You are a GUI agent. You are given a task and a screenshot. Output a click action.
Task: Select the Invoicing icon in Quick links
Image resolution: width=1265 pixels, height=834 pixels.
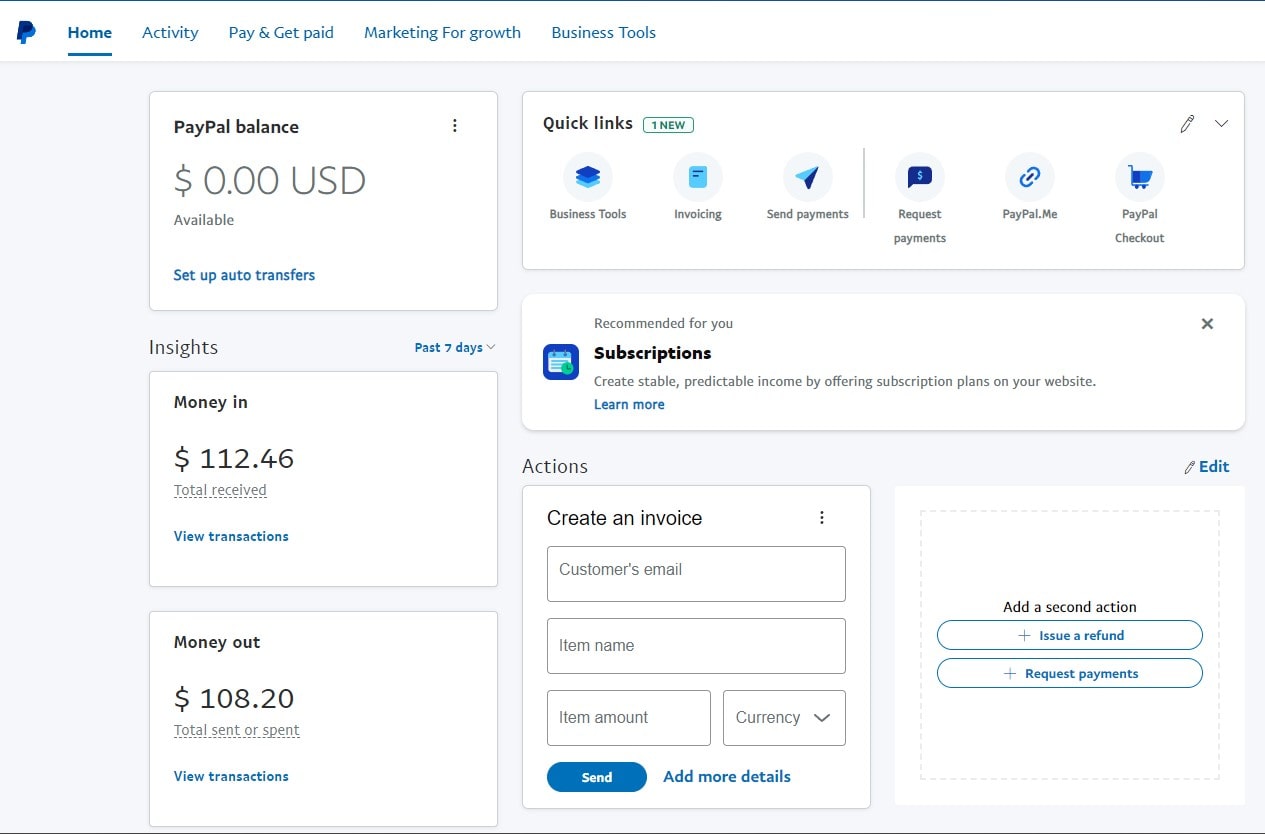pos(697,178)
